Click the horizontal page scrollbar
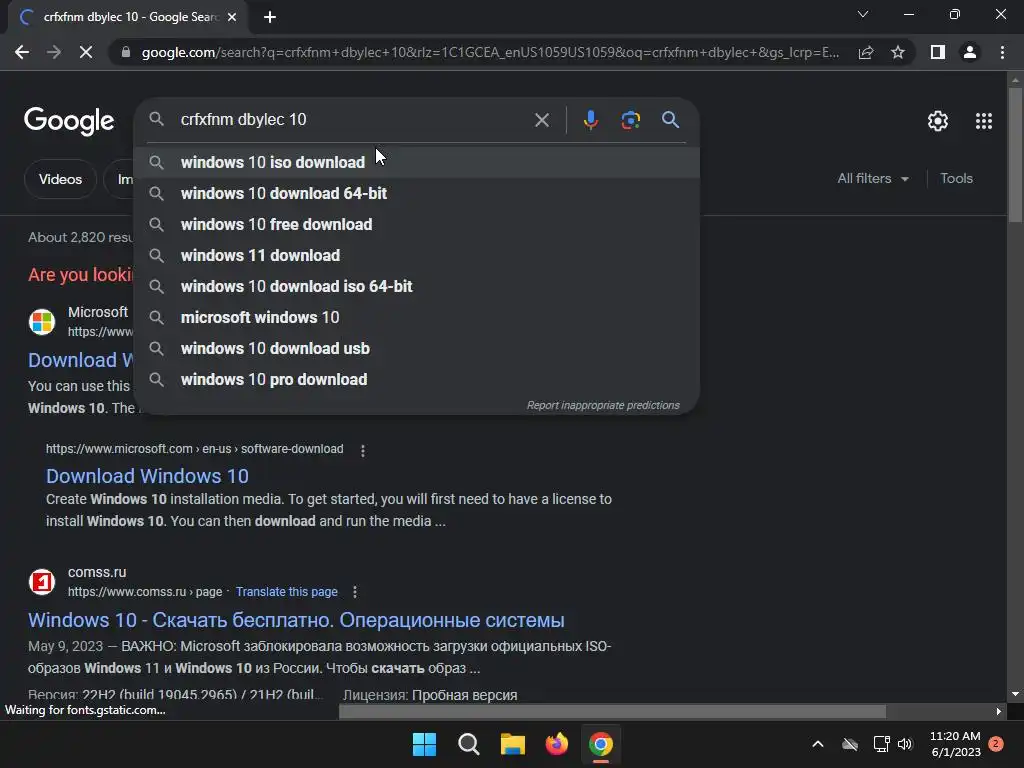 (613, 711)
